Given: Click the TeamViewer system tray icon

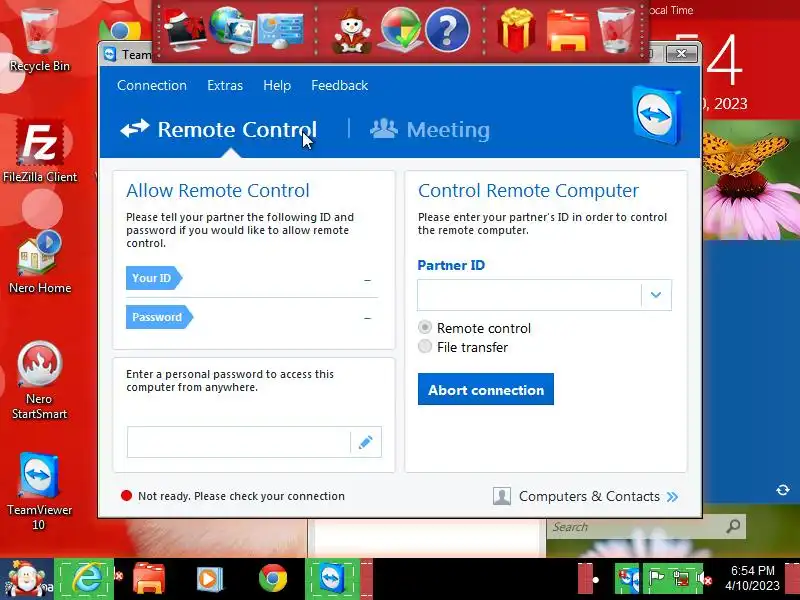Looking at the screenshot, I should pyautogui.click(x=627, y=579).
